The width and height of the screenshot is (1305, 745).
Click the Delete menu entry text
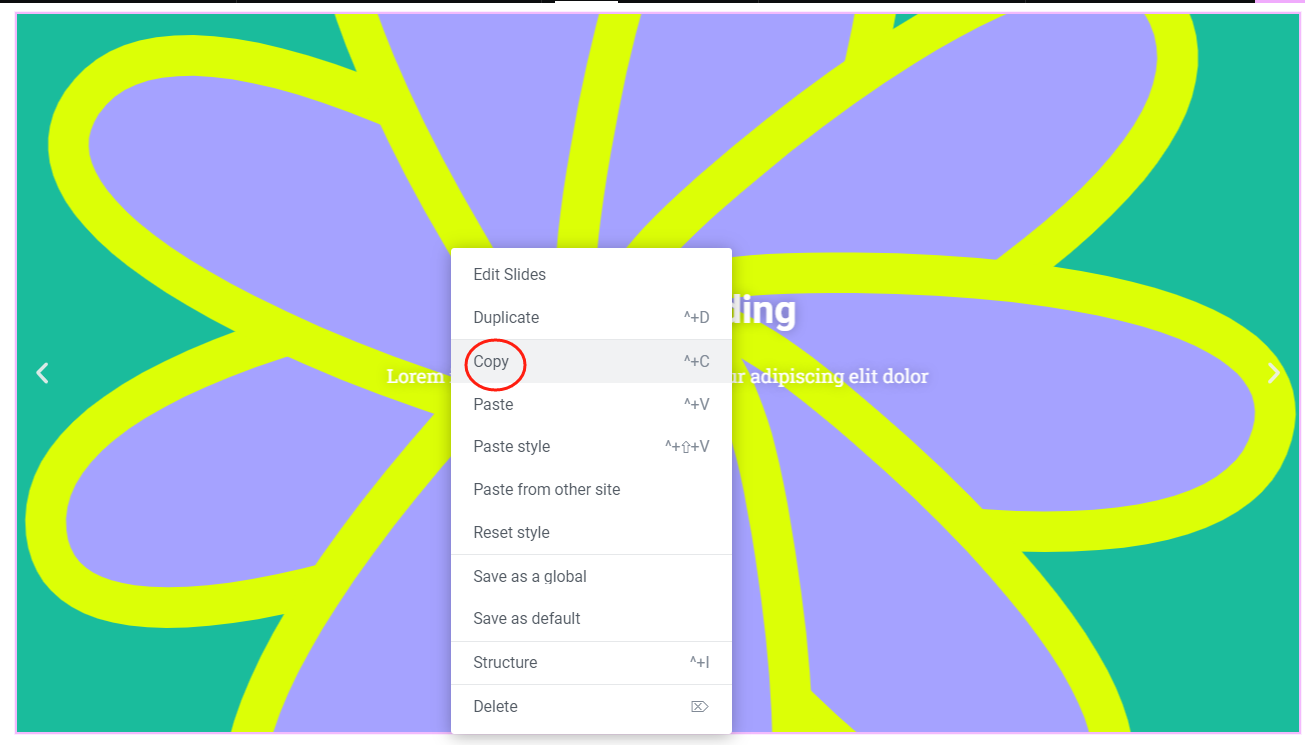coord(495,706)
